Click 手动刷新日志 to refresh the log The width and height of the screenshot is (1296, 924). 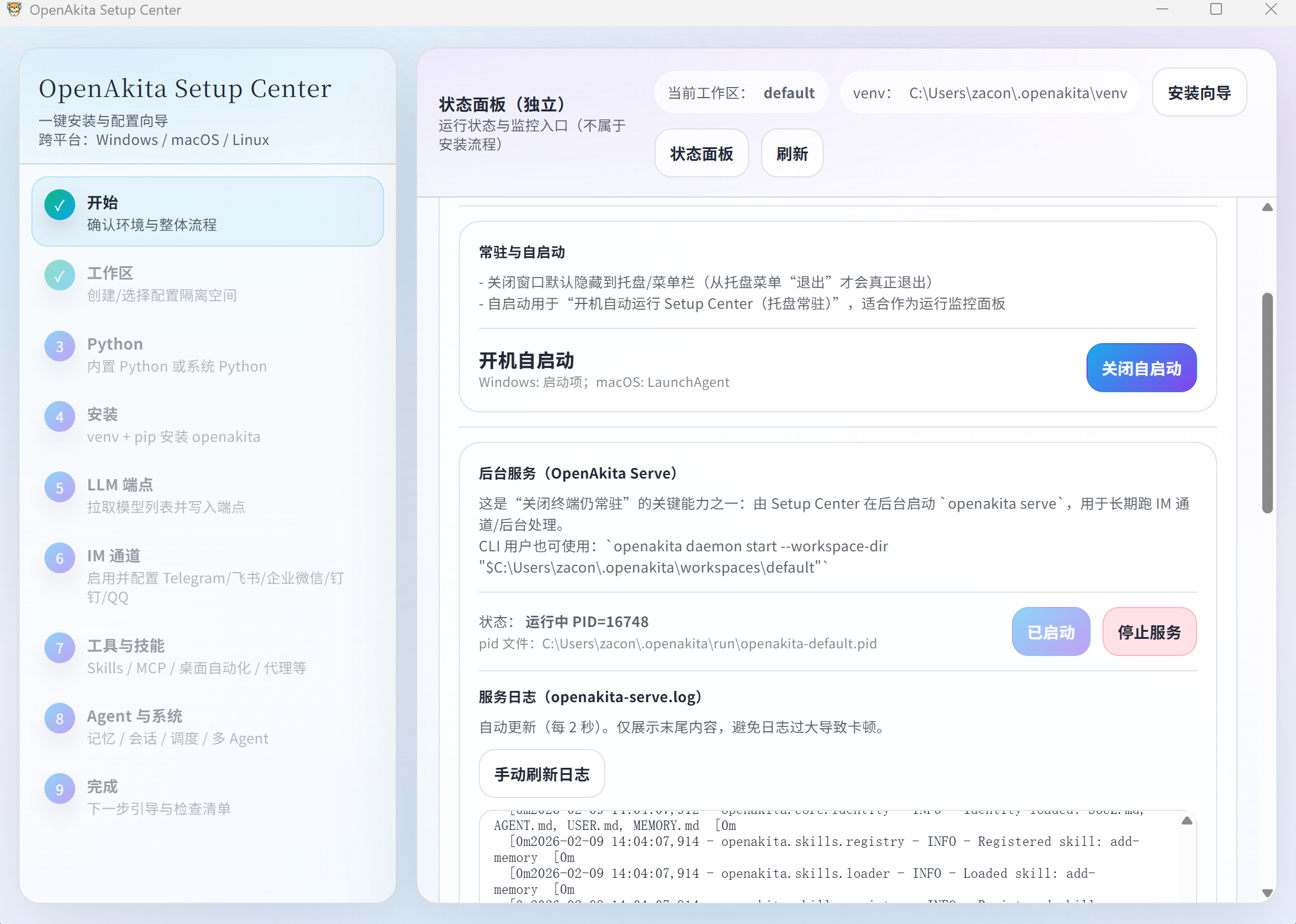541,774
